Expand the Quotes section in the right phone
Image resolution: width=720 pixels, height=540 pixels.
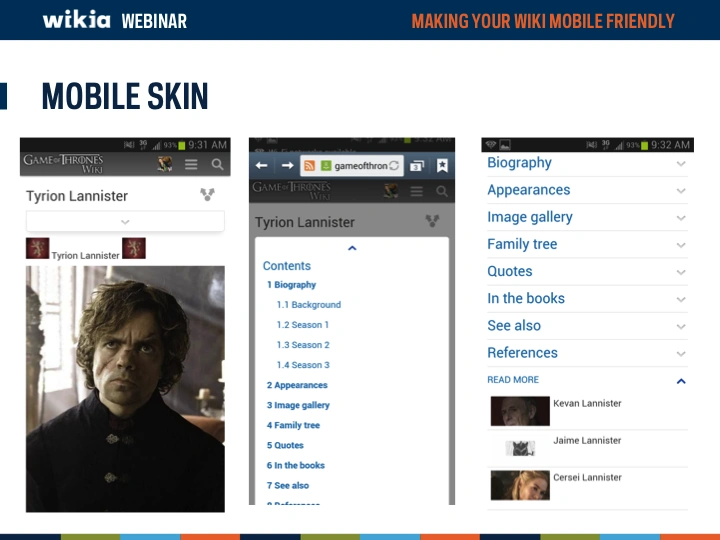click(681, 272)
